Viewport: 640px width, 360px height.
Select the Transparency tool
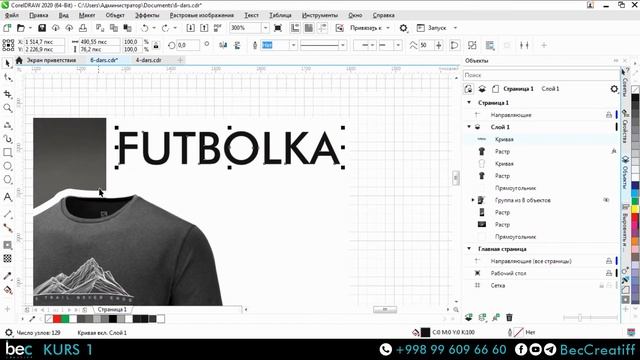pos(7,258)
